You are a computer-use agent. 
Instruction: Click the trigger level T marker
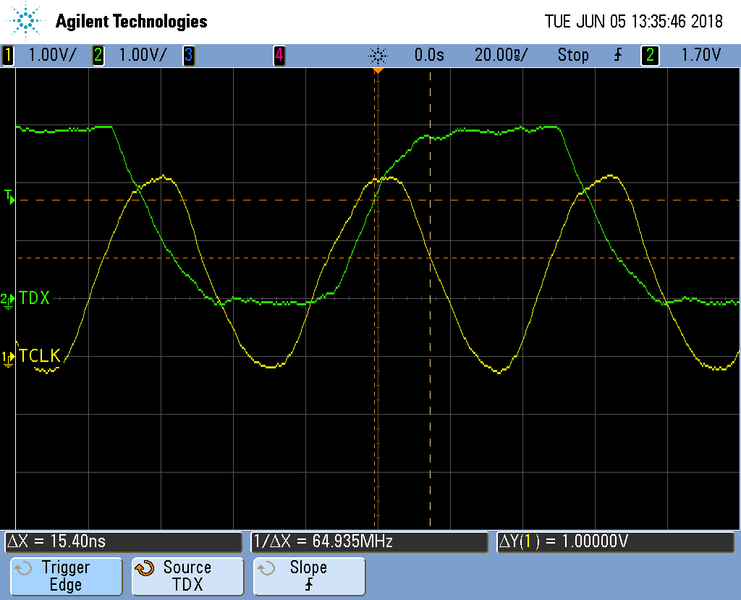tap(9, 197)
